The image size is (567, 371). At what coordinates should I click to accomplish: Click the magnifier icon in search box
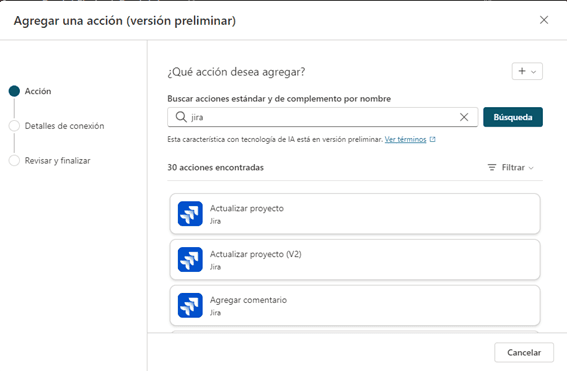181,117
